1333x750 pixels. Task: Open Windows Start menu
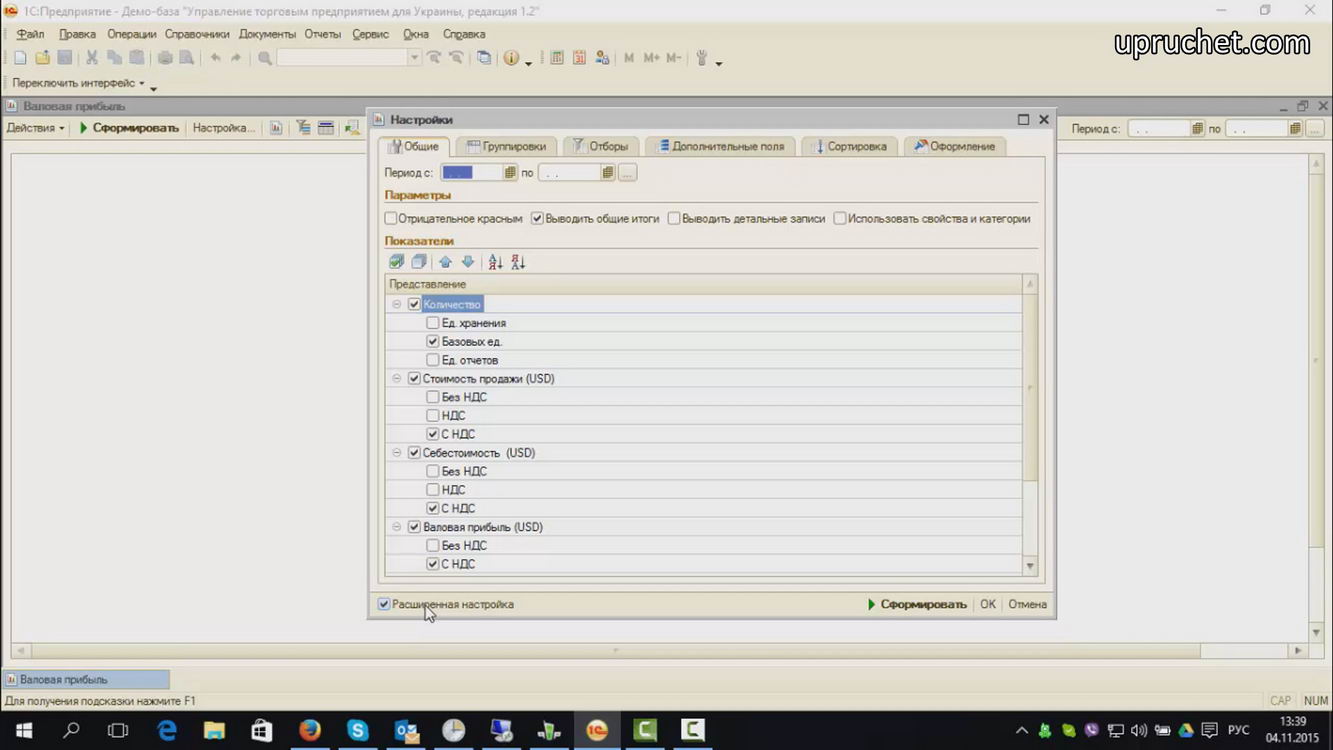23,731
